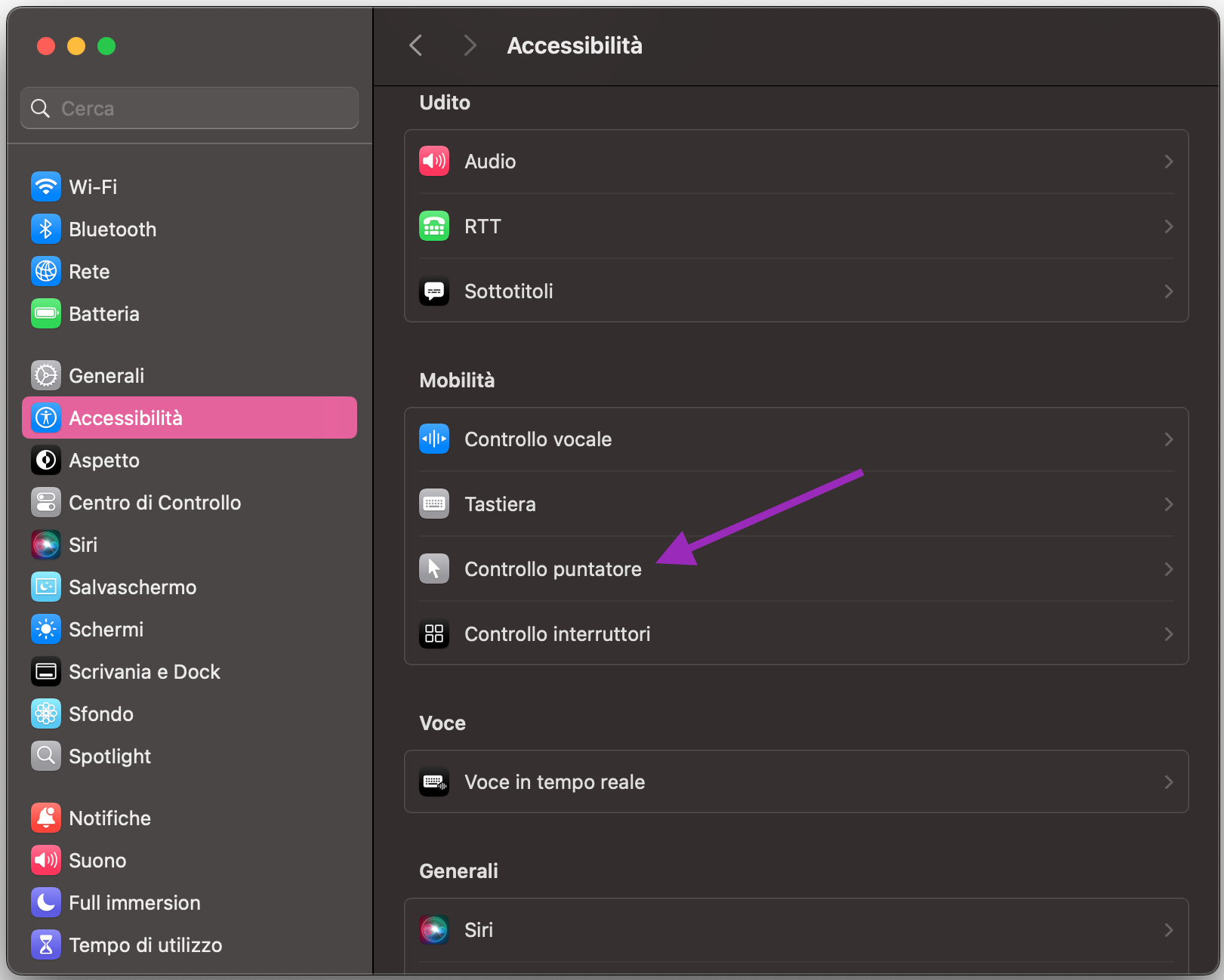
Task: Click the Voce in tempo reale icon
Action: [x=434, y=781]
